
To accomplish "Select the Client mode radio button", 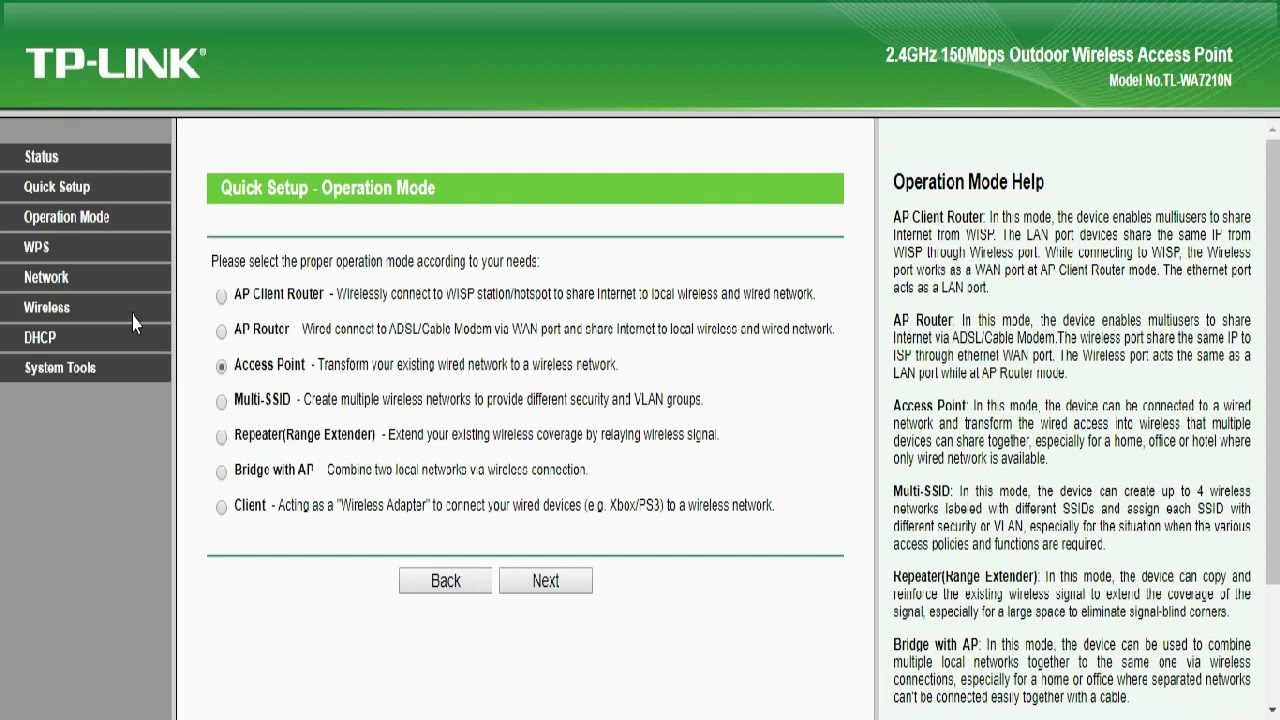I will [221, 507].
